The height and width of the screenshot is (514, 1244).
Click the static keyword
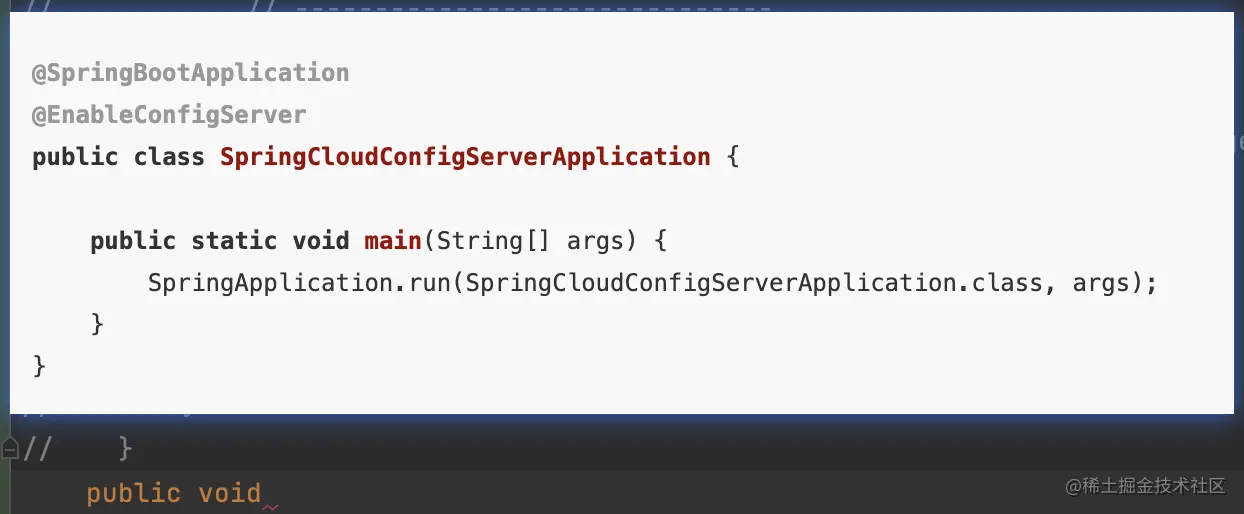[x=234, y=241]
